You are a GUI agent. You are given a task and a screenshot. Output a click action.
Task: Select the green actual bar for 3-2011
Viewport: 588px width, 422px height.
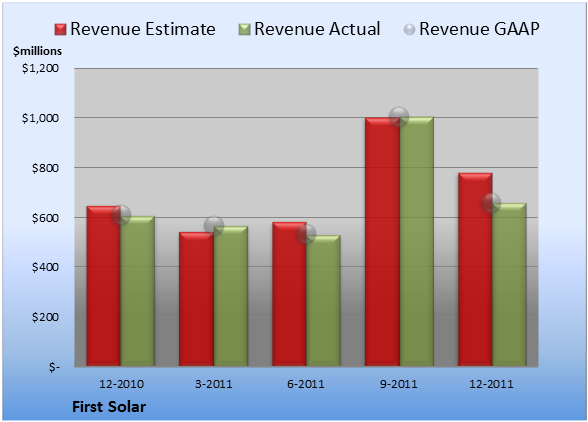click(x=231, y=296)
